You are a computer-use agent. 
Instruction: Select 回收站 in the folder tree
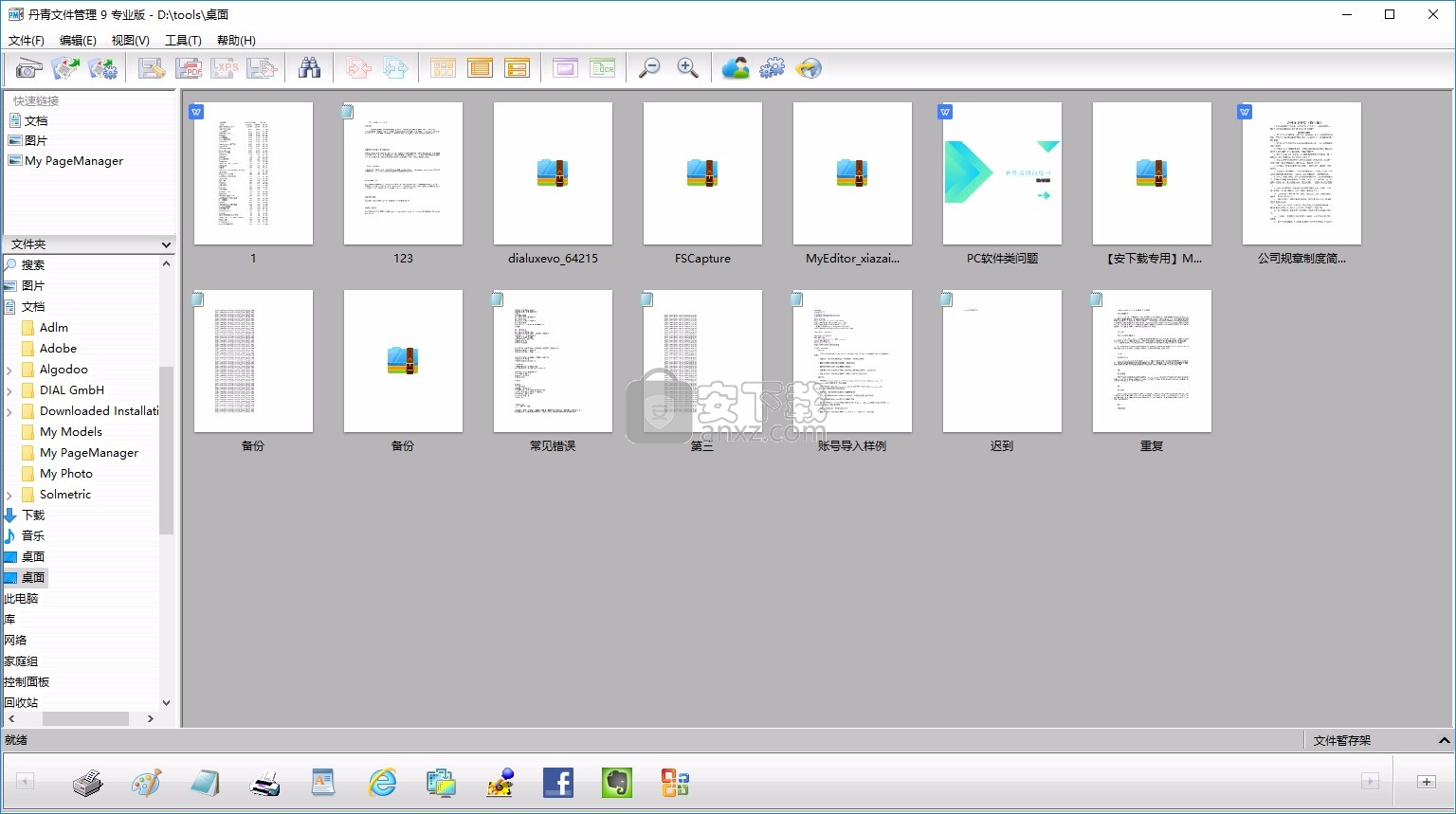click(21, 703)
